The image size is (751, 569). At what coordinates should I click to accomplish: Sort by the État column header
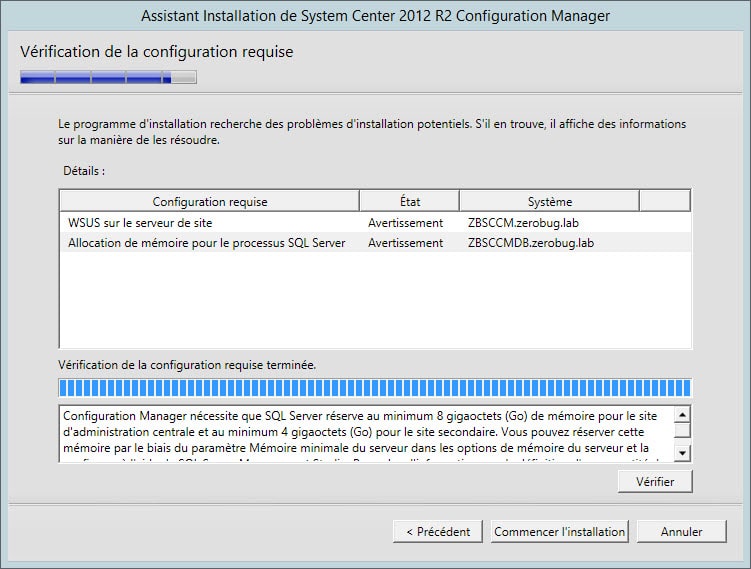(x=410, y=202)
